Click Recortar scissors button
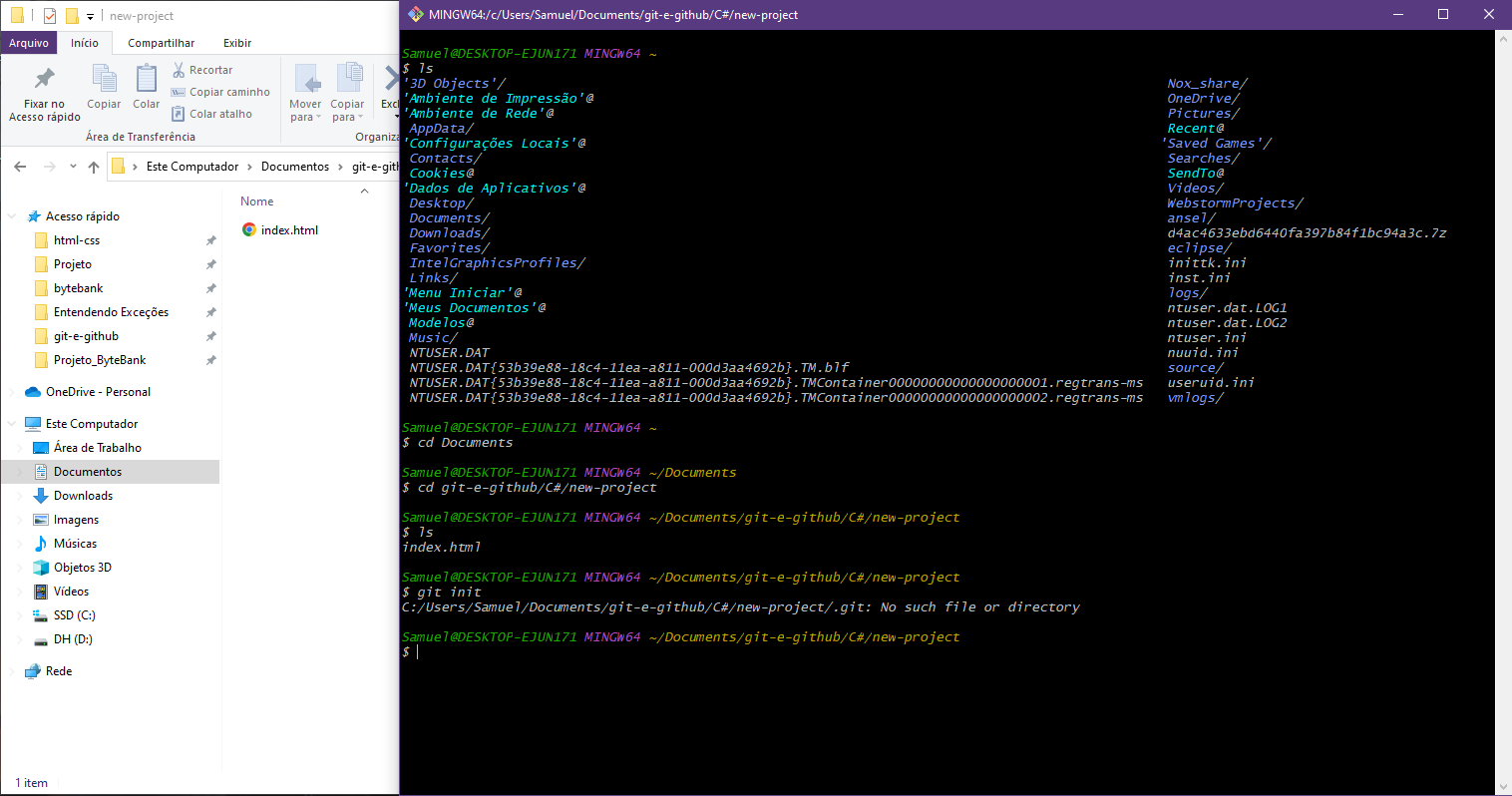 pyautogui.click(x=202, y=70)
